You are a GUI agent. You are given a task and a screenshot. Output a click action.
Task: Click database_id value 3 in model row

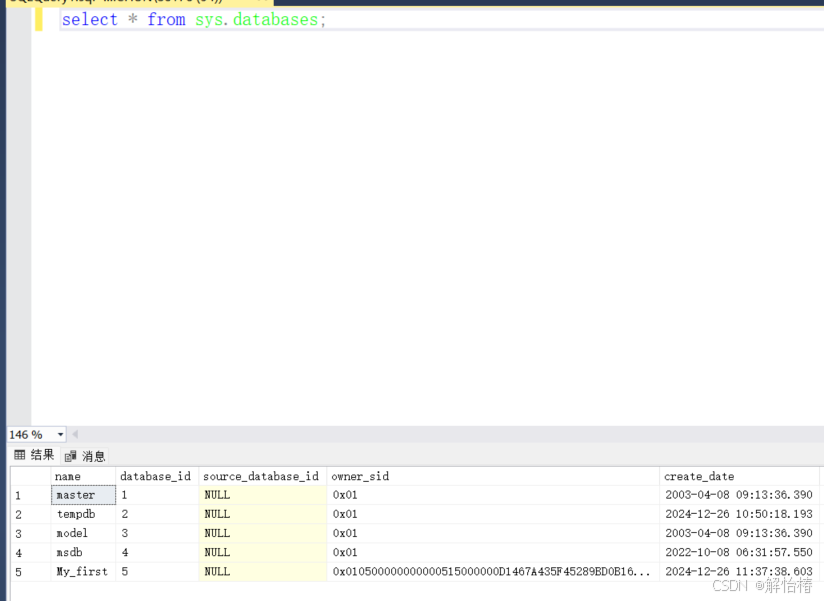[x=157, y=533]
